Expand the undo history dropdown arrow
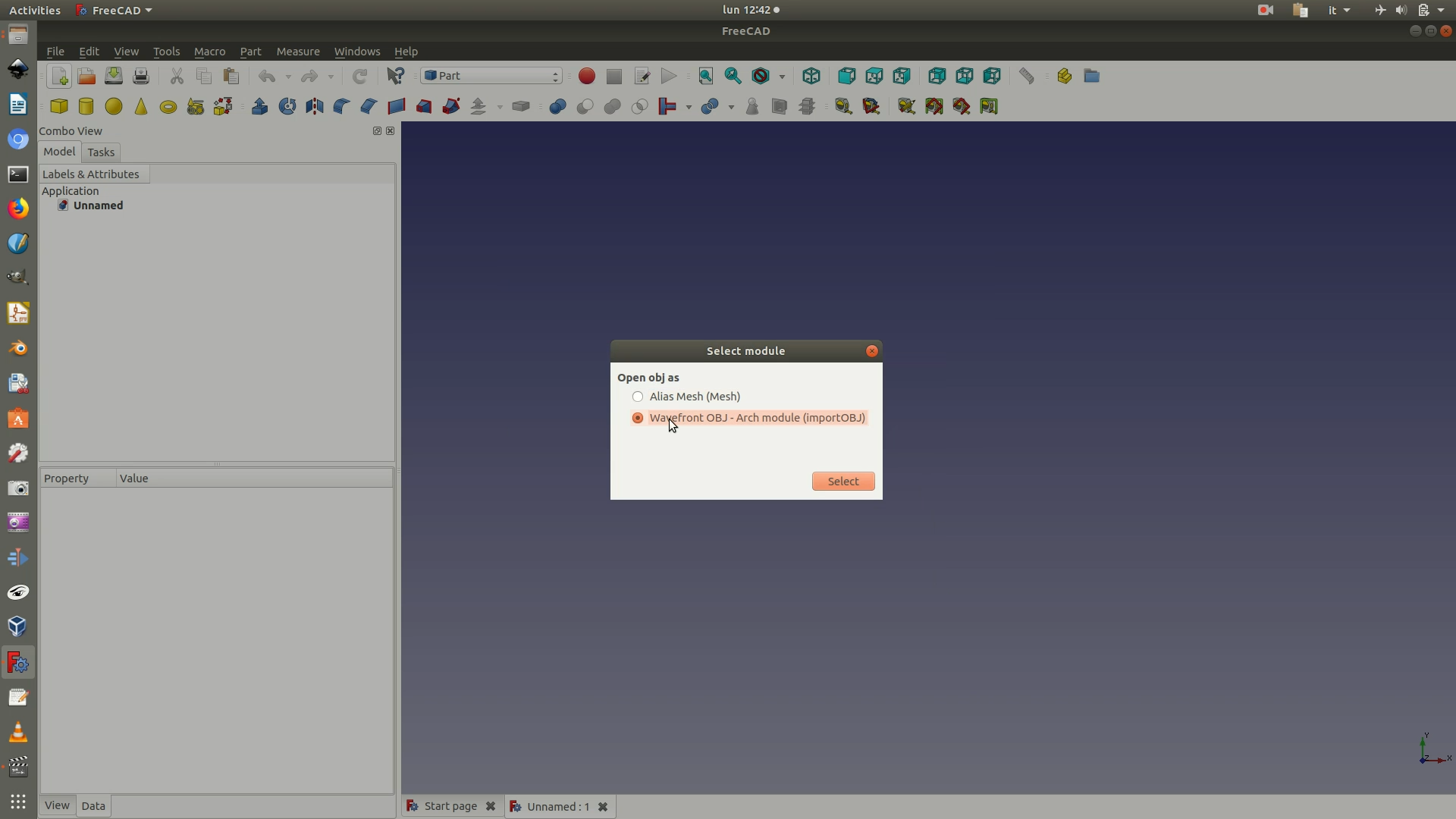This screenshot has width=1456, height=819. [288, 77]
